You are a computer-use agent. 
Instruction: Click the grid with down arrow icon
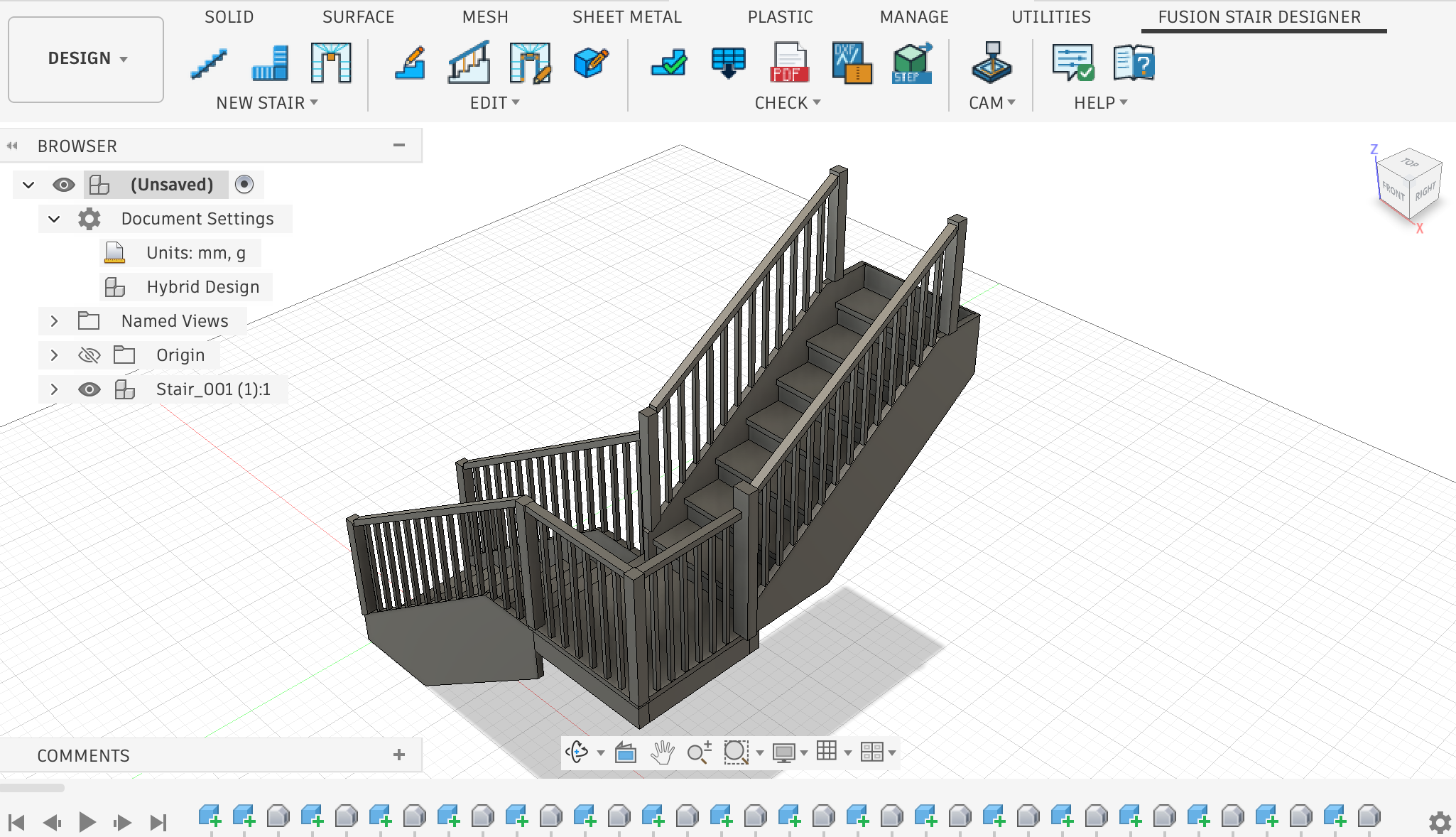[729, 63]
